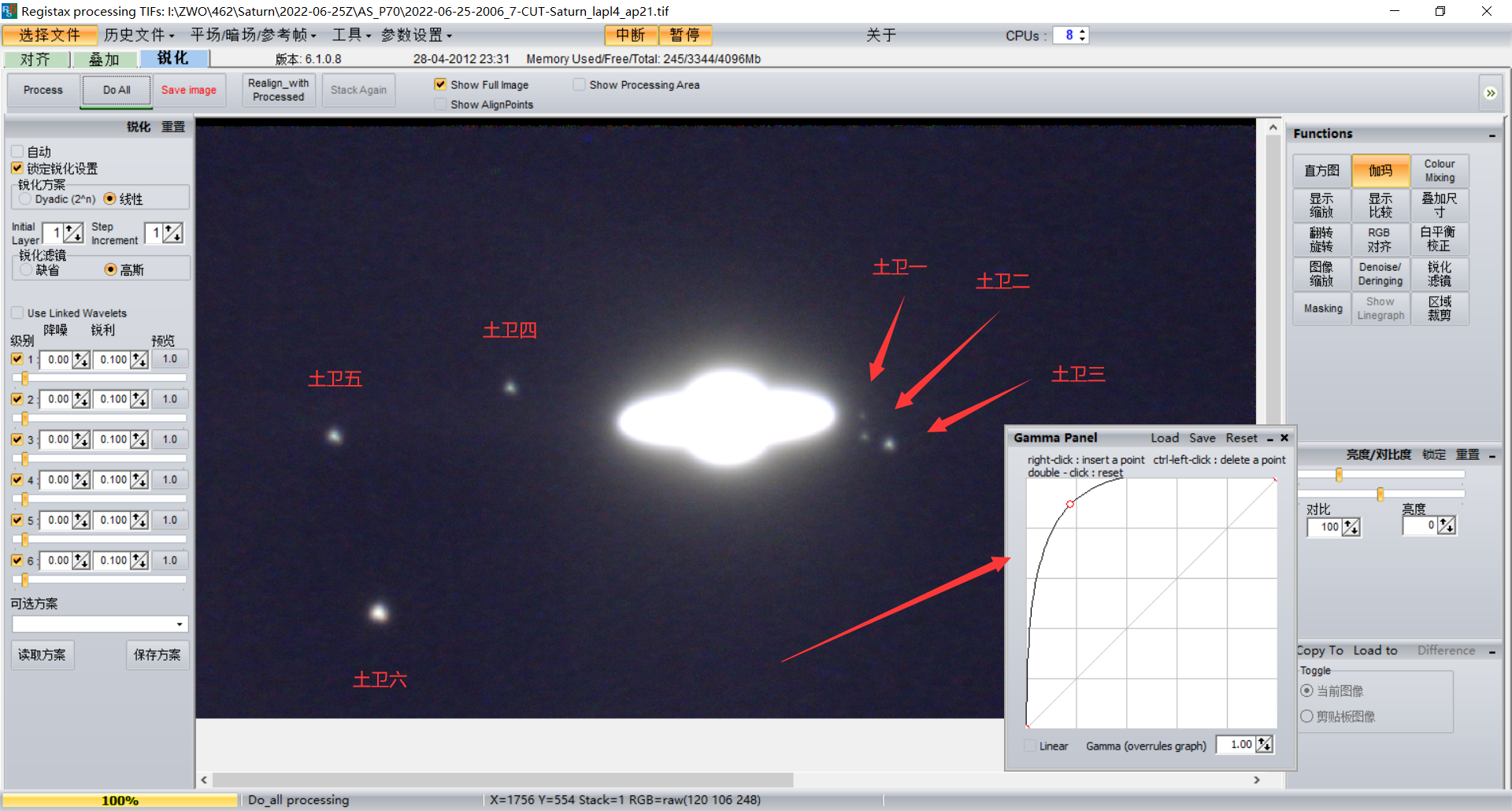Screen dimensions: 1512x811
Task: Open 显示比较 compare view function
Action: click(x=1380, y=205)
